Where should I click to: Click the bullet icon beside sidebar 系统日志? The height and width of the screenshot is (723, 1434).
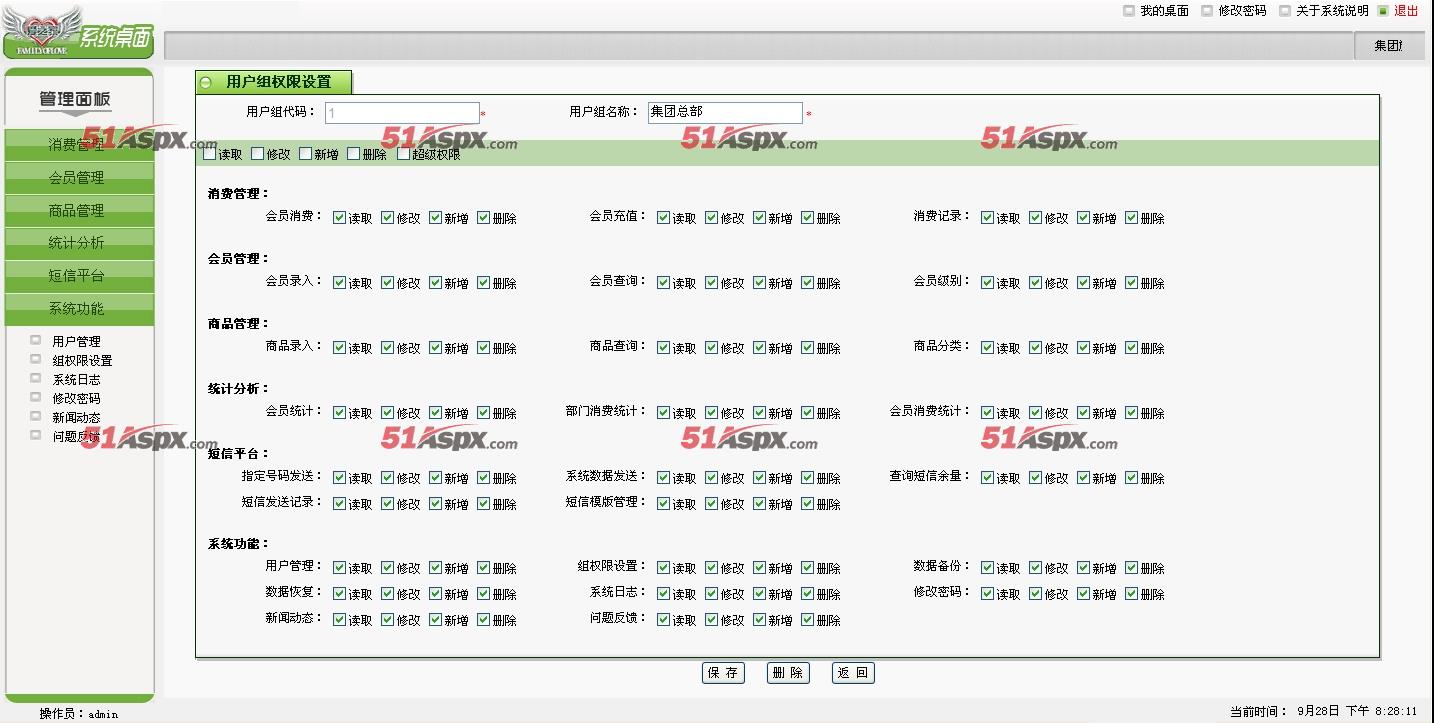click(x=36, y=378)
